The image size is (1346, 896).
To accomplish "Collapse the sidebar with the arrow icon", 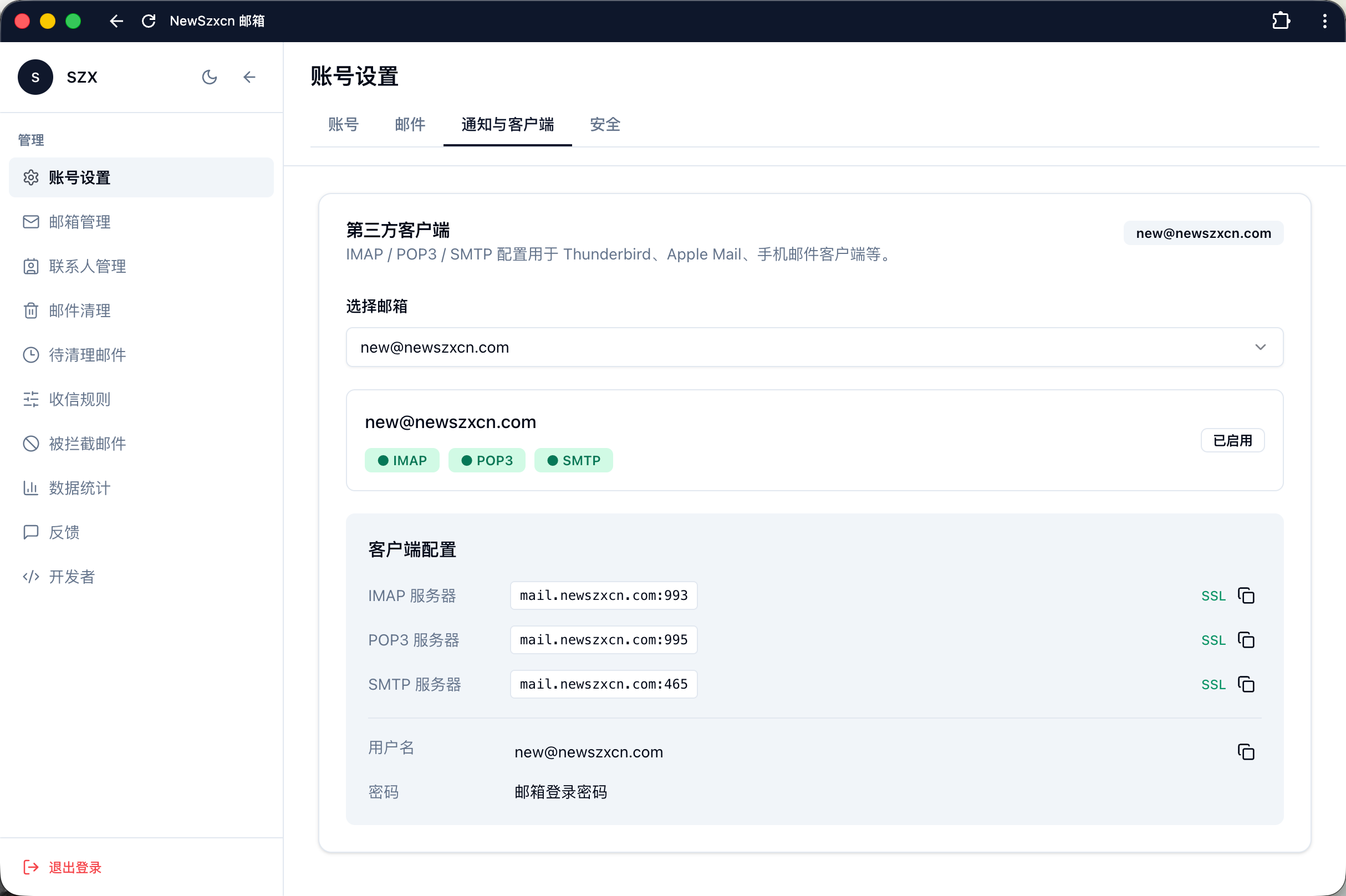I will pos(249,77).
